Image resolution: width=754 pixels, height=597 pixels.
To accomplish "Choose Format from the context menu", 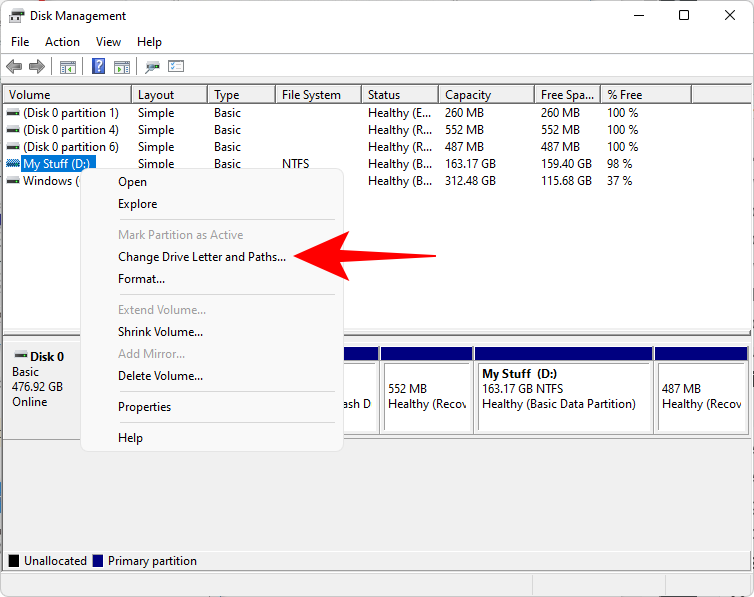I will [141, 279].
